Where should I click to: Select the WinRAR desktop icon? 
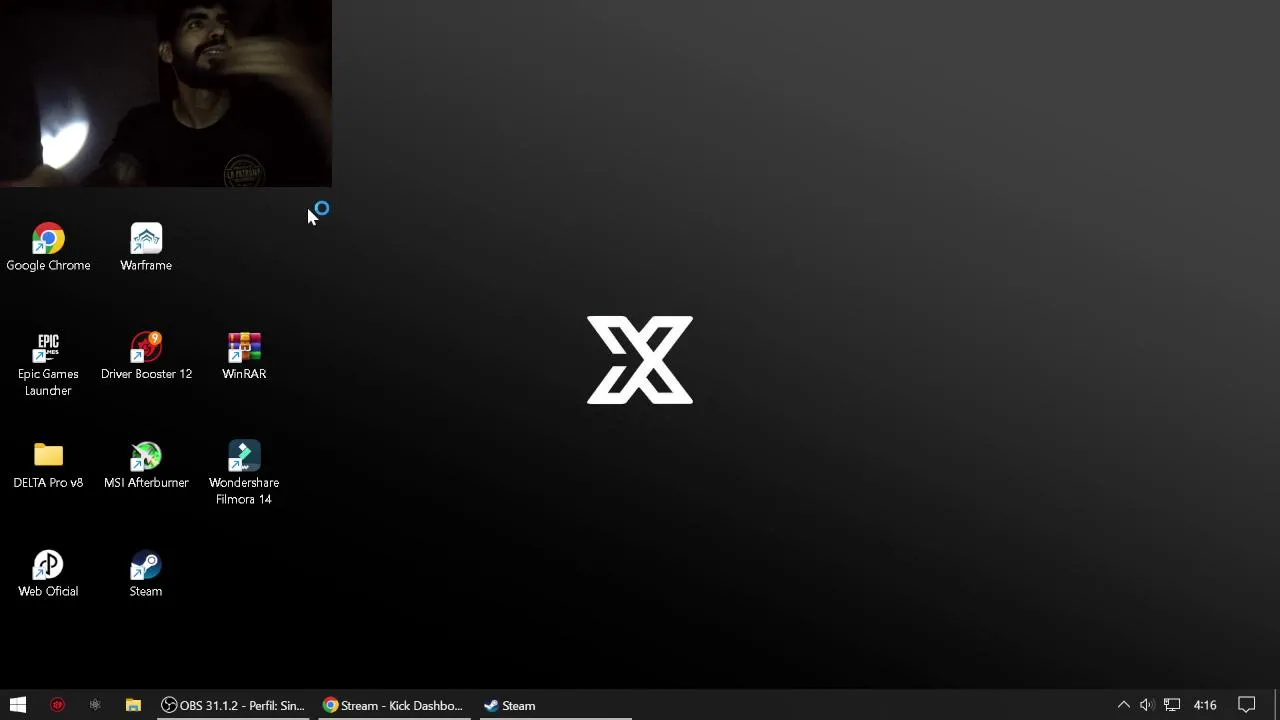244,357
